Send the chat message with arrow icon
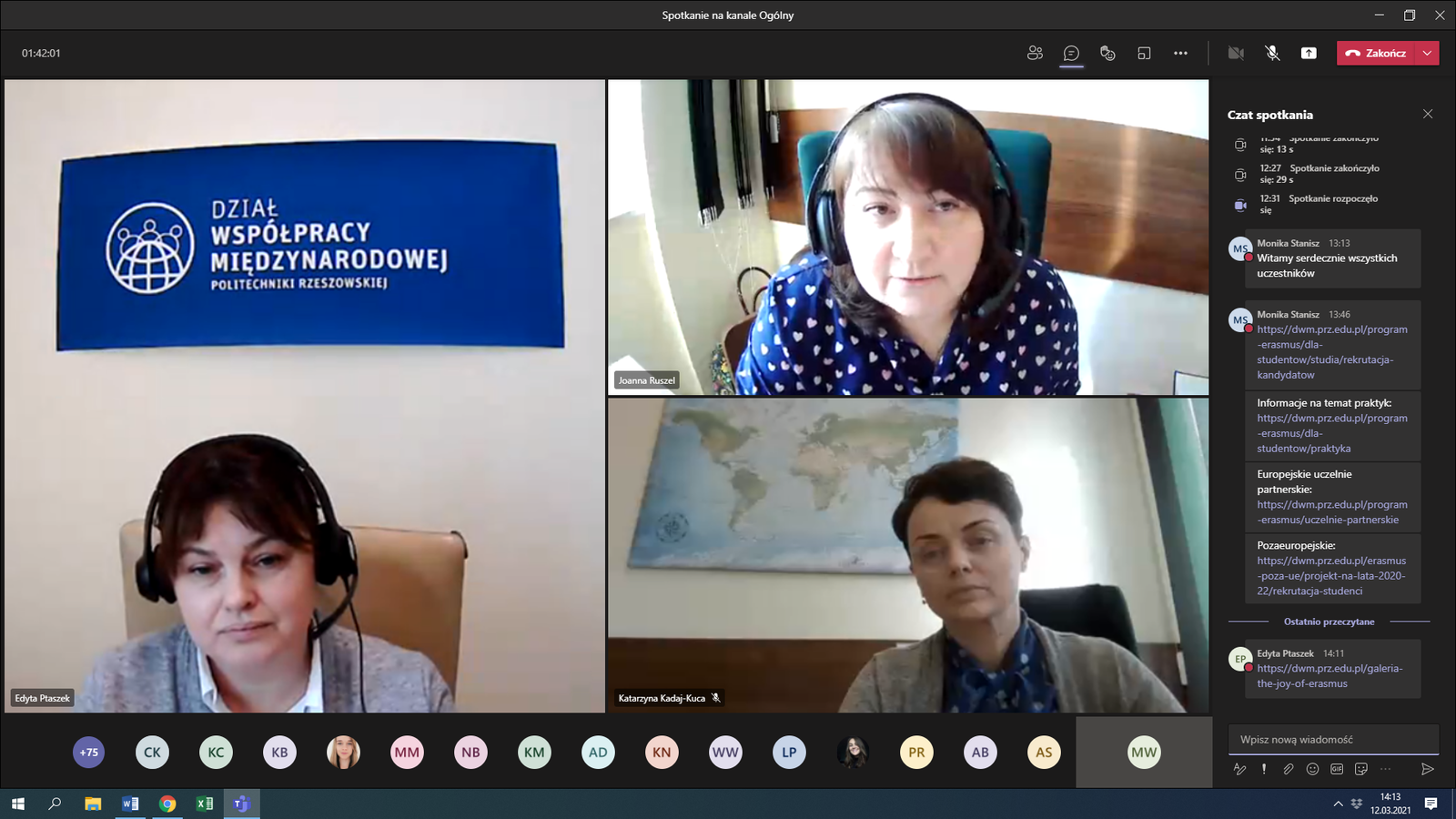 1427,769
